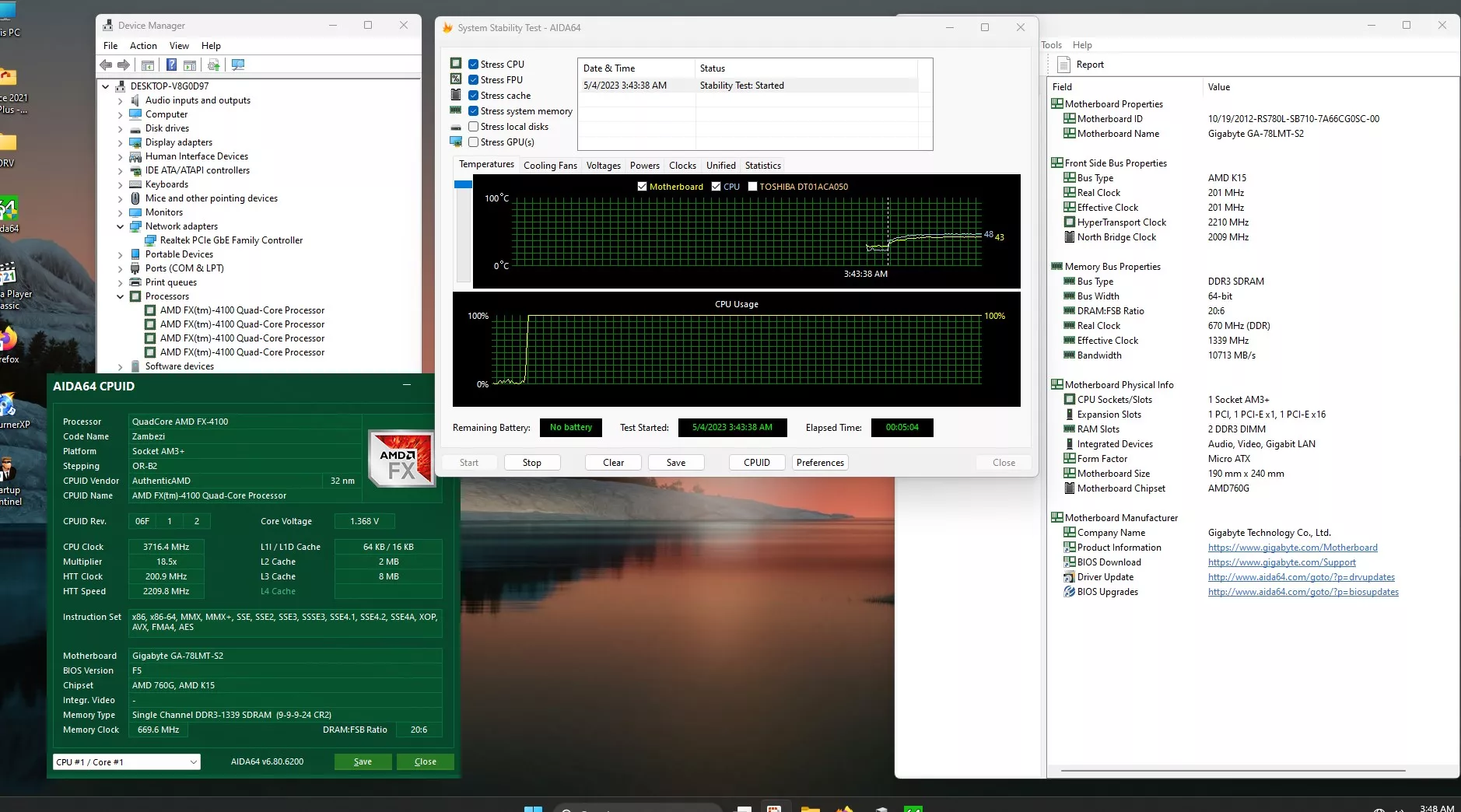Uncheck the Stress cache checkbox
Screen dimensions: 1461x812
click(x=473, y=95)
